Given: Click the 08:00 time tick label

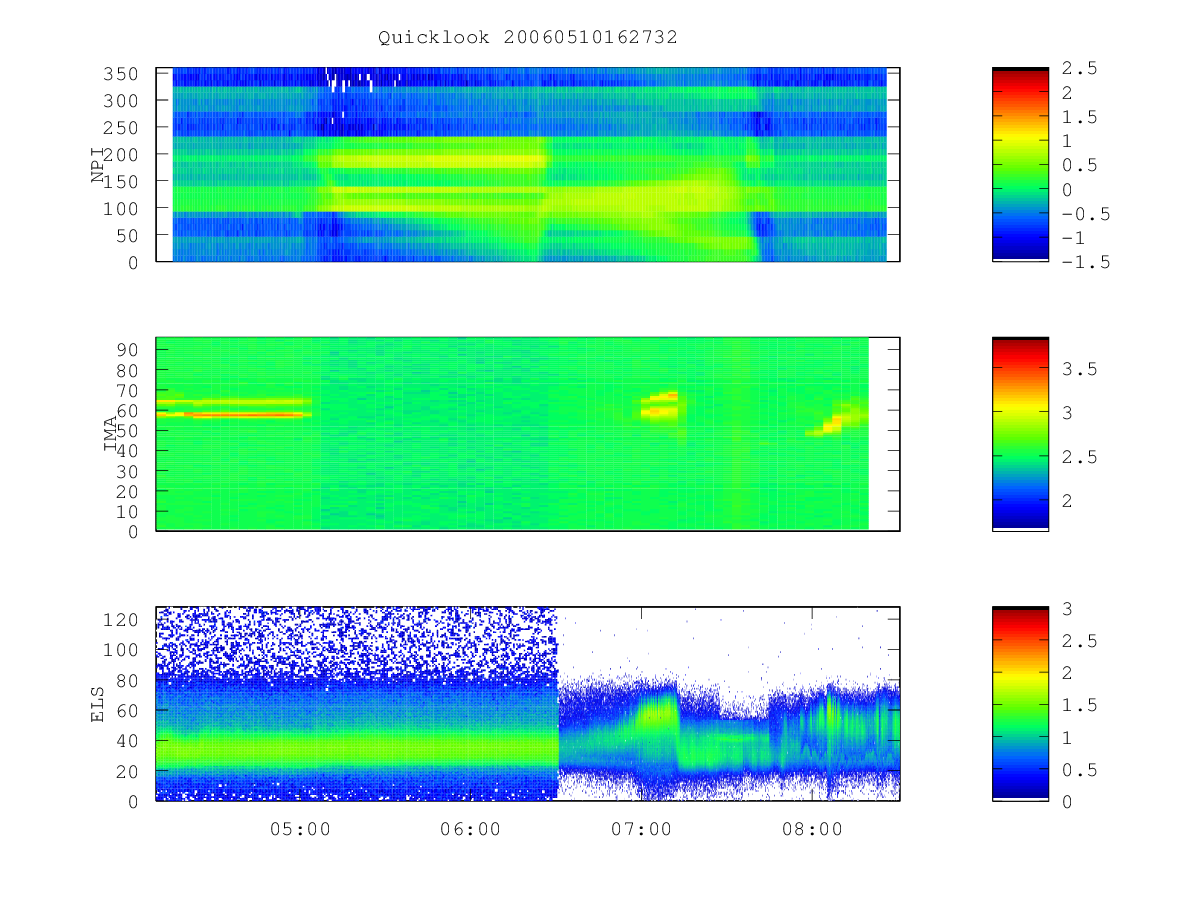Looking at the screenshot, I should [812, 829].
